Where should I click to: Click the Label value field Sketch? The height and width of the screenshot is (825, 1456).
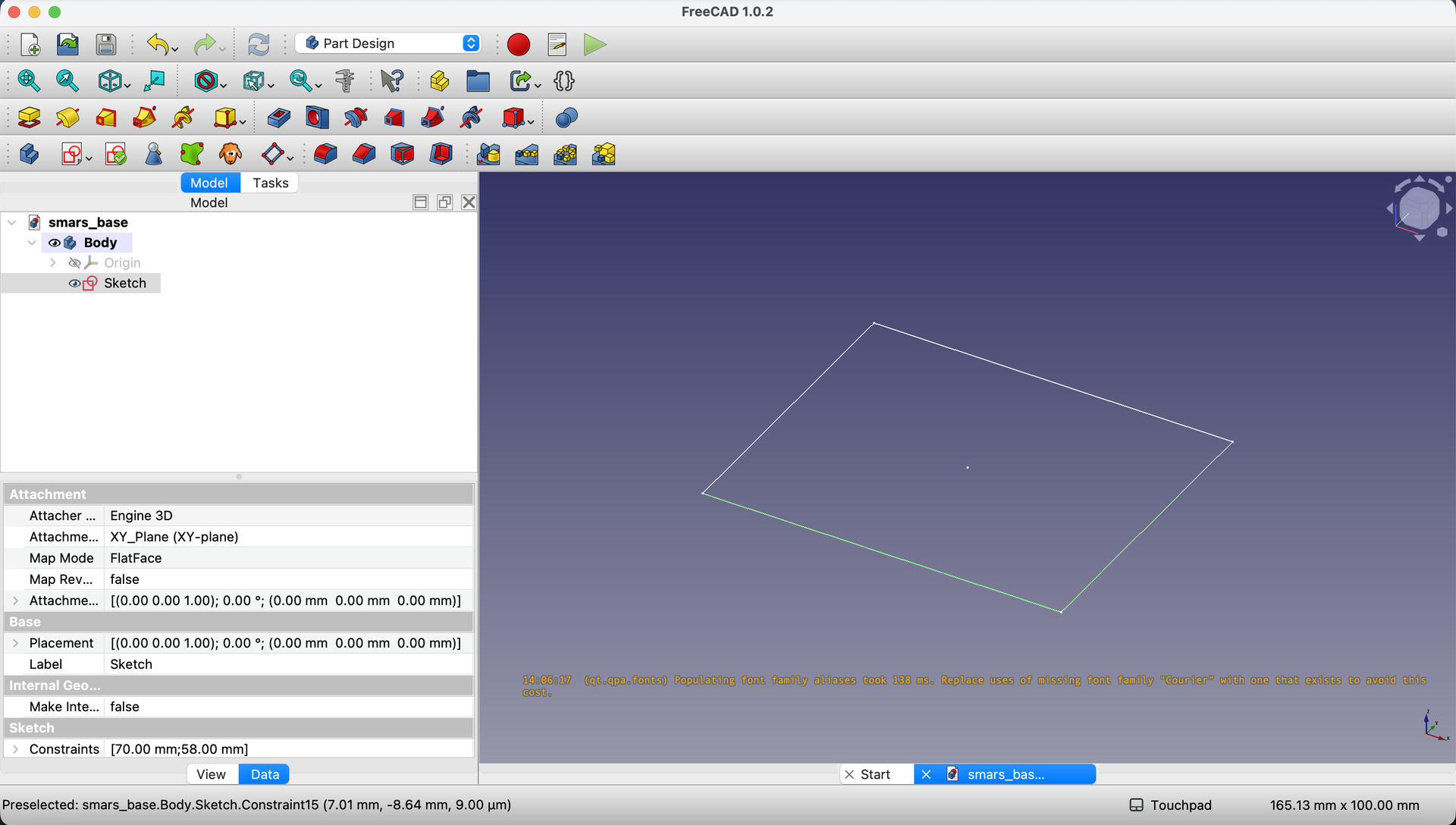[x=288, y=664]
